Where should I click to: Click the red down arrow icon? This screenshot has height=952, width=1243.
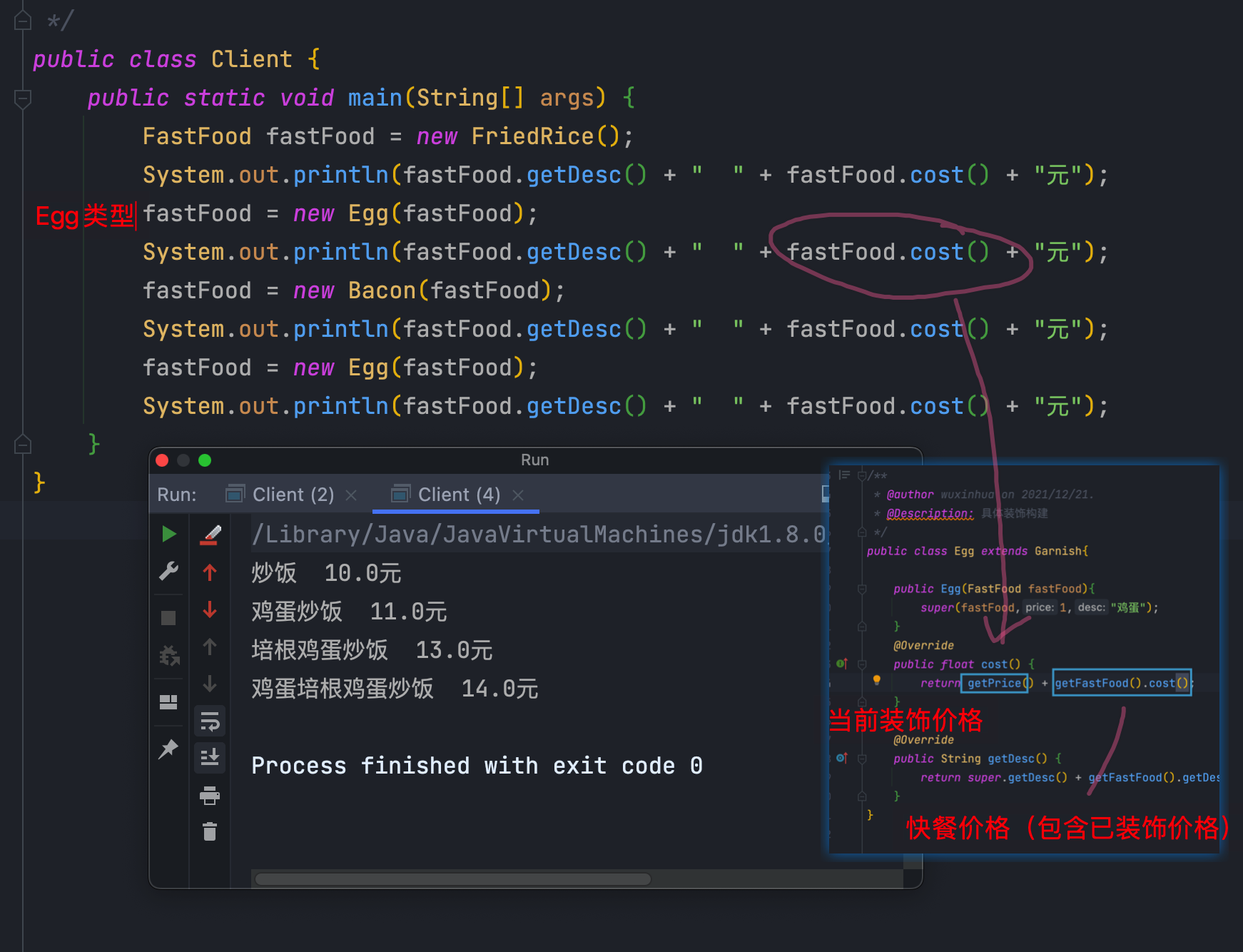(210, 609)
